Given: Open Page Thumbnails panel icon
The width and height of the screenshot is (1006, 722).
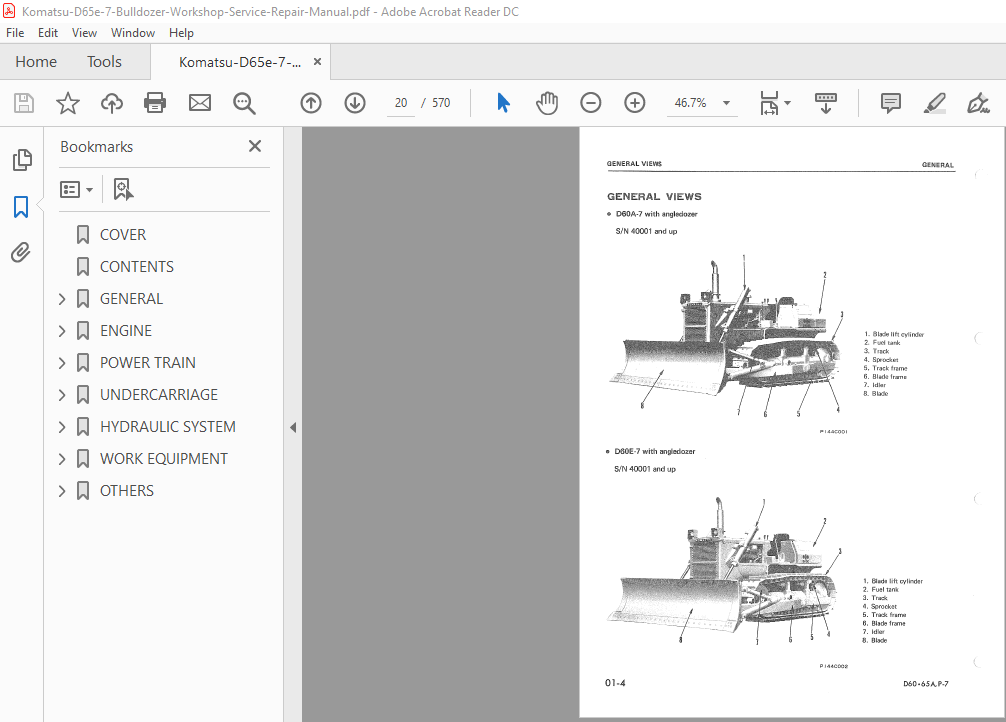Looking at the screenshot, I should (22, 160).
